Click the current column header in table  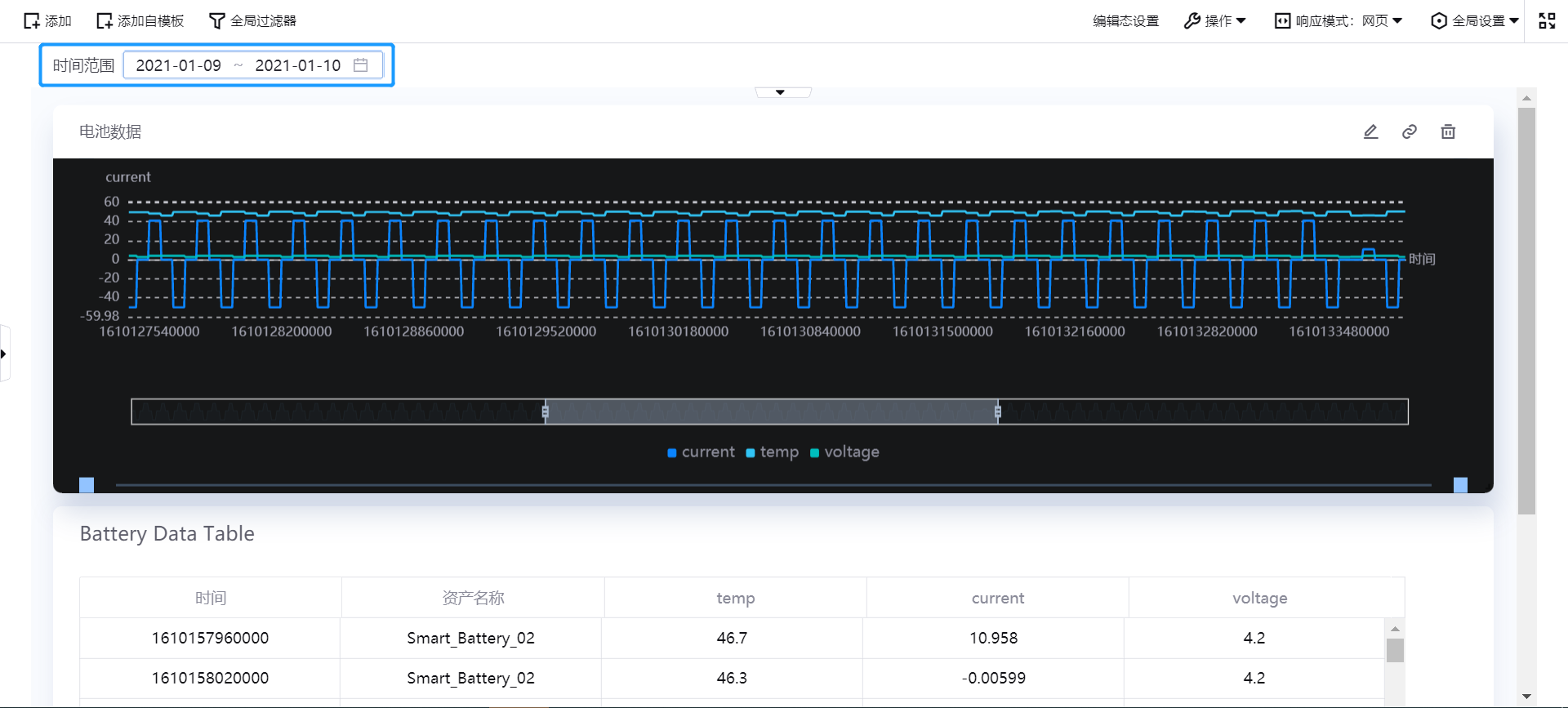pos(997,598)
